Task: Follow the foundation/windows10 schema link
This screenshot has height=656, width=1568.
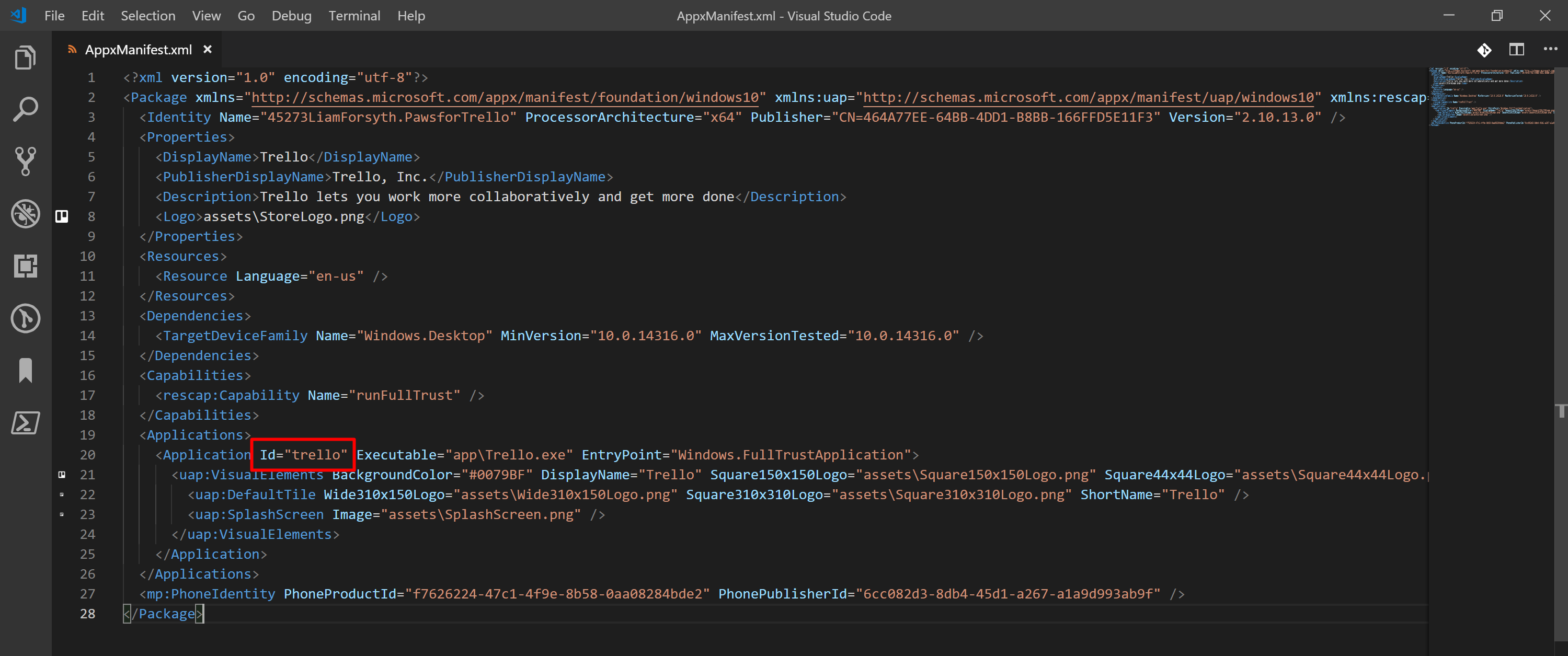Action: 505,97
